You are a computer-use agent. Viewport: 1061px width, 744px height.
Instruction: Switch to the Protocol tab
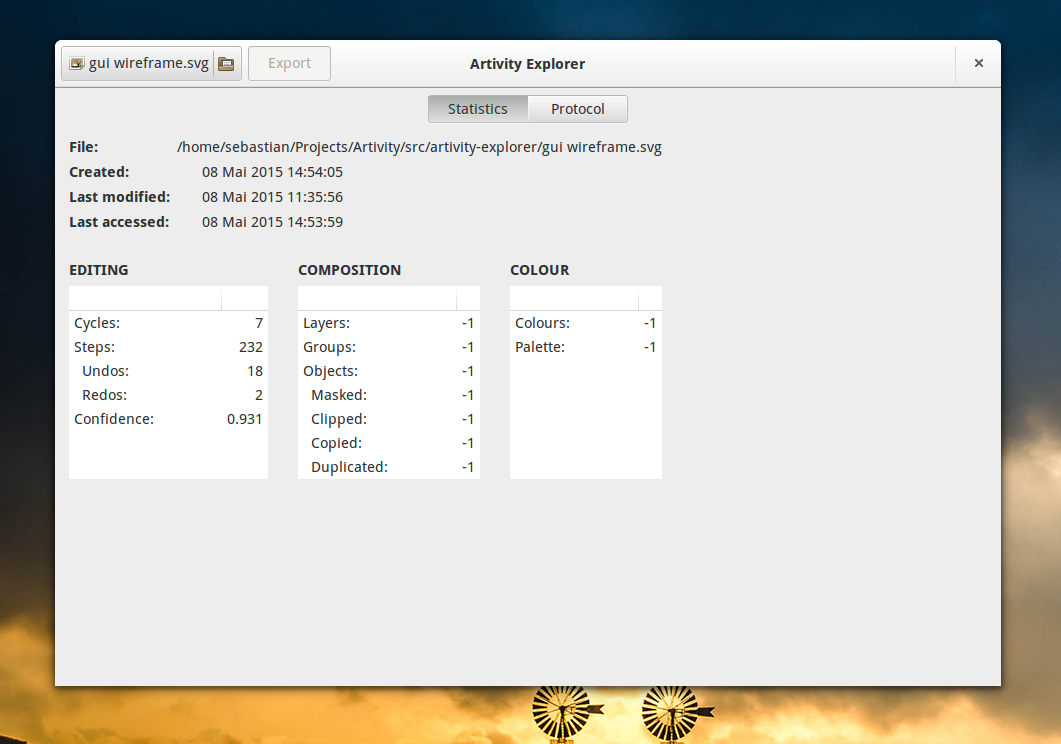(577, 109)
